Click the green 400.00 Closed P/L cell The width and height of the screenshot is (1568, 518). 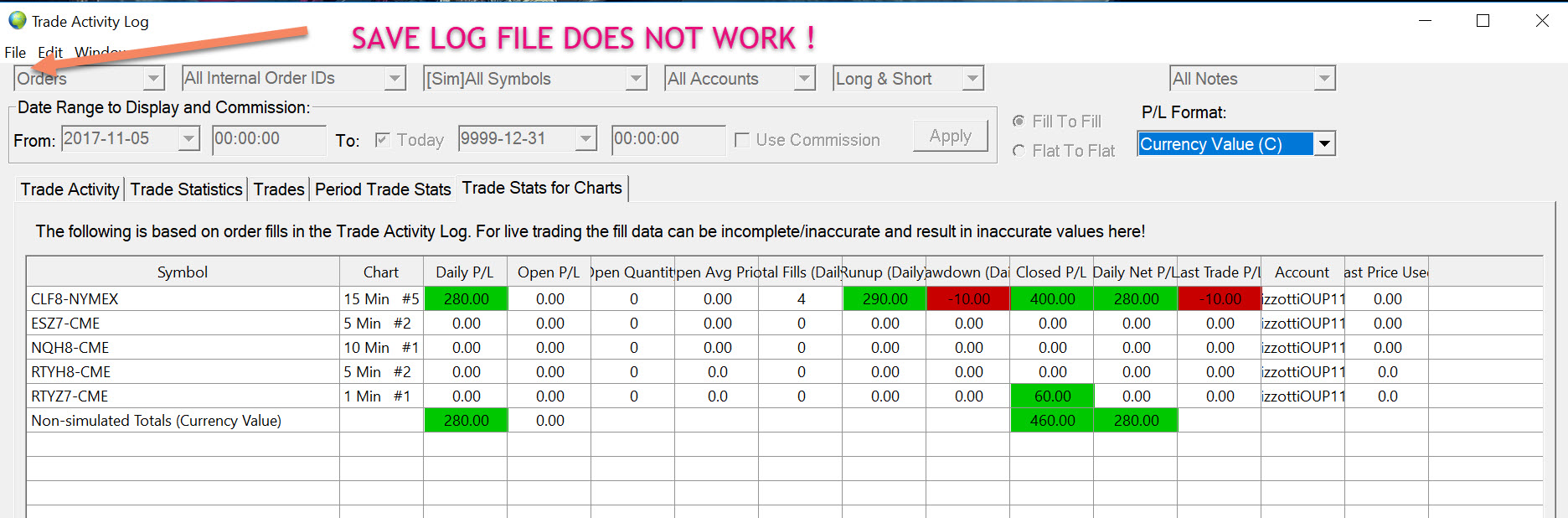1052,299
